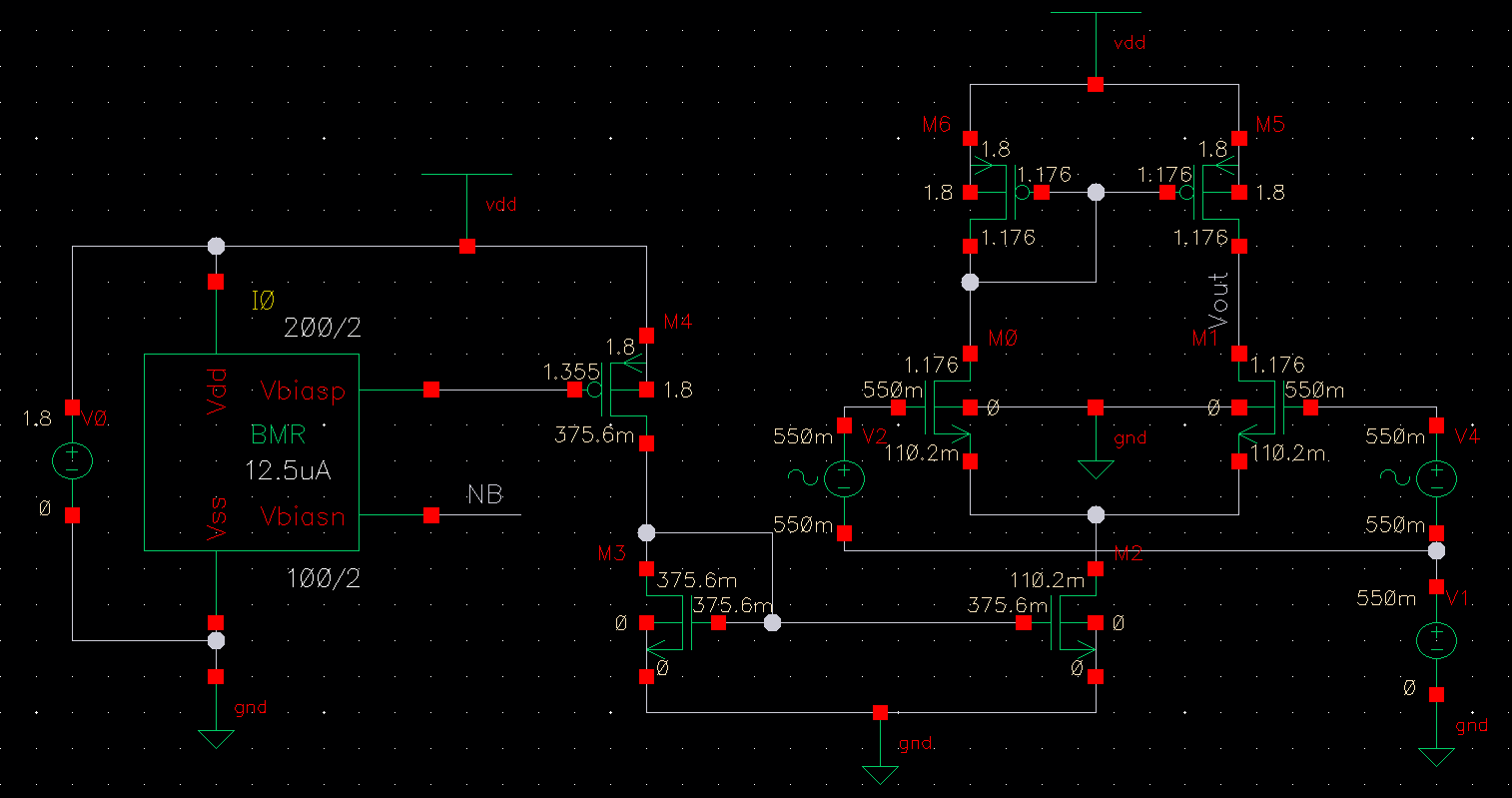This screenshot has width=1512, height=798.
Task: Click the Vout net label
Action: (1218, 300)
